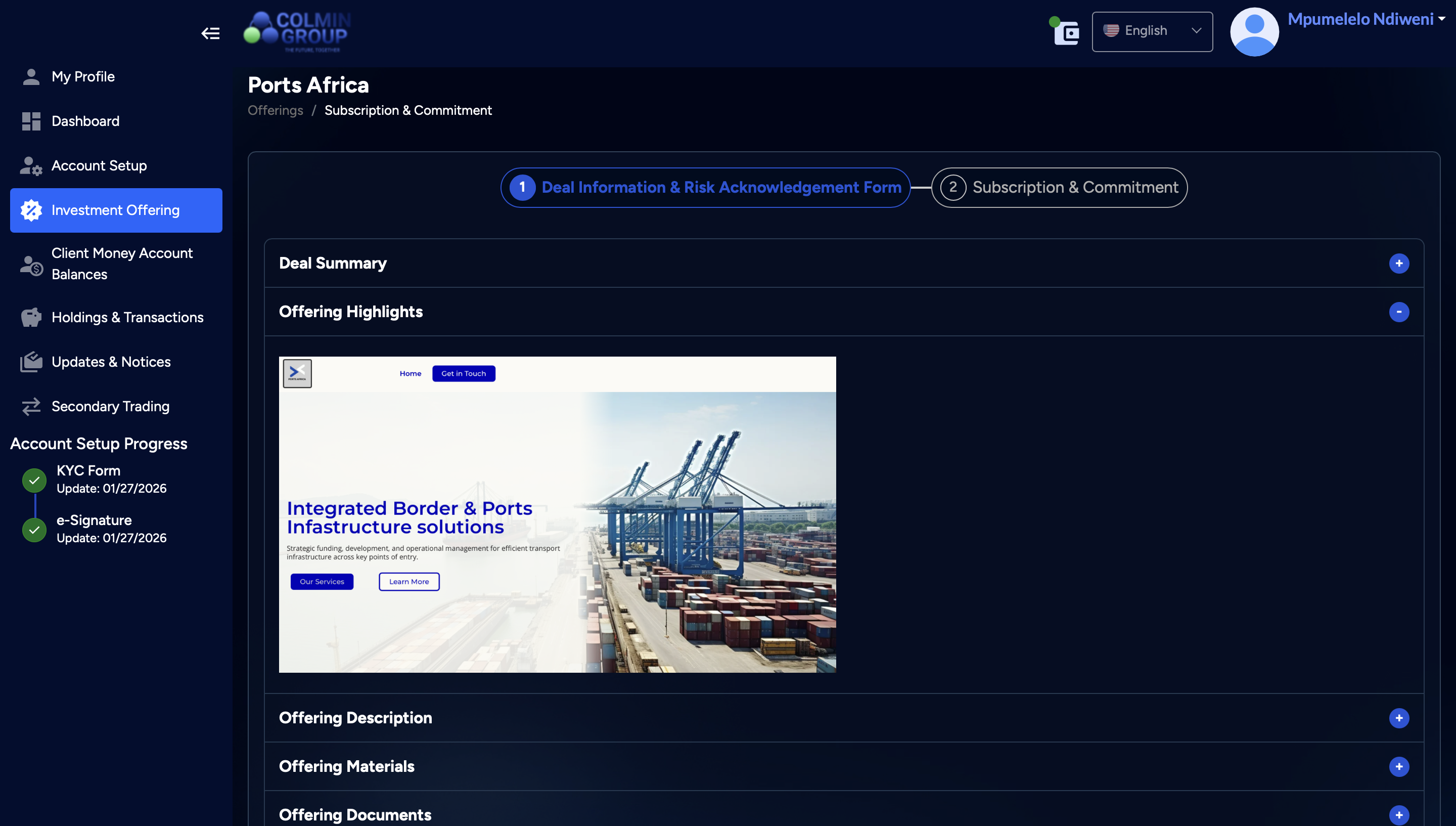Click the Ports Africa page title

[x=308, y=85]
